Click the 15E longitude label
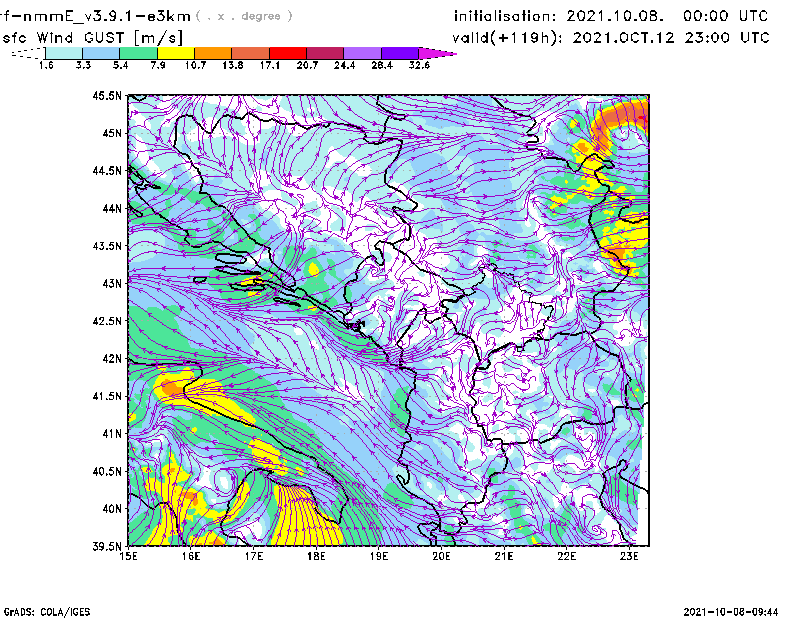Image resolution: width=800 pixels, height=618 pixels. coord(128,556)
